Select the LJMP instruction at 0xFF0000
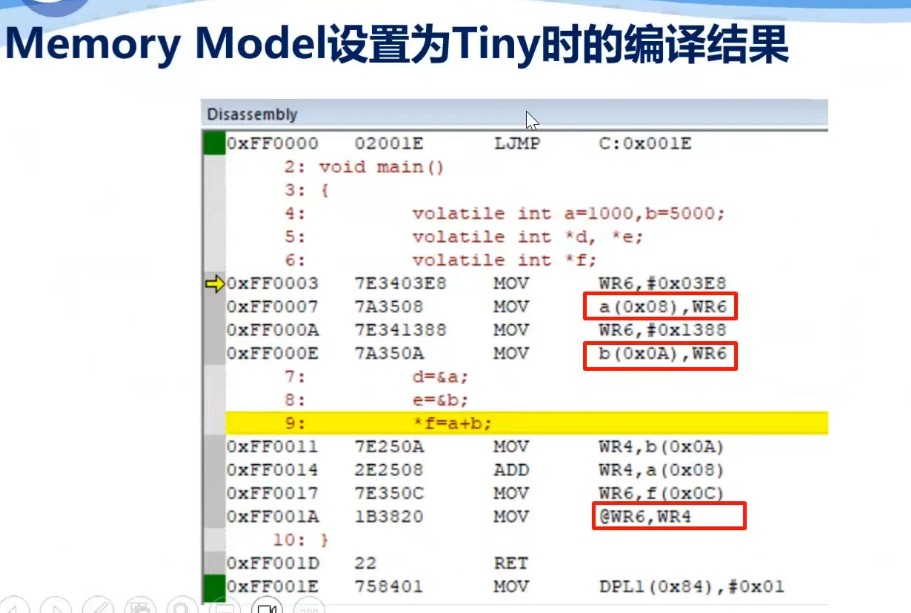The height and width of the screenshot is (613, 911). coord(513,143)
